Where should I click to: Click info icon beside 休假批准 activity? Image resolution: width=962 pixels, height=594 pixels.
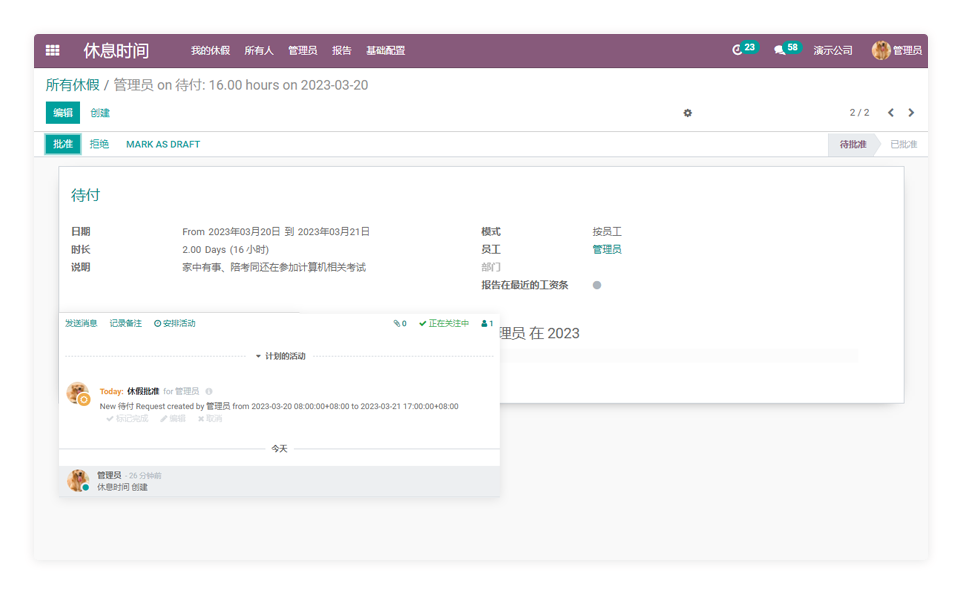209,392
